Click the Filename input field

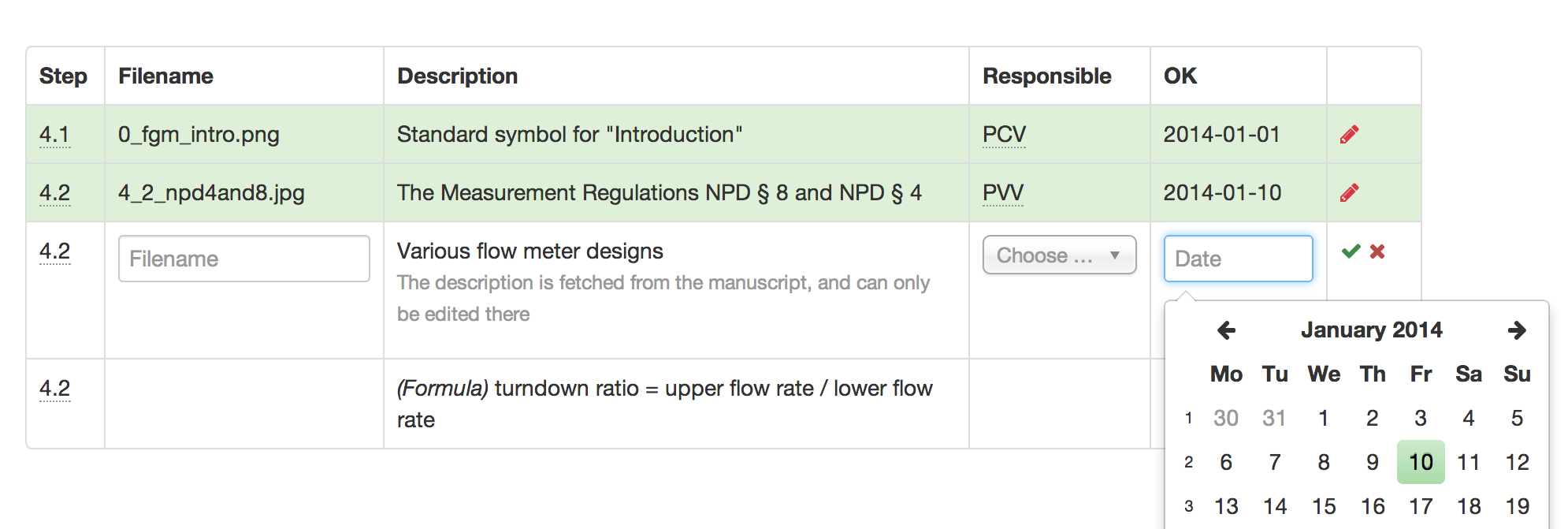point(244,259)
